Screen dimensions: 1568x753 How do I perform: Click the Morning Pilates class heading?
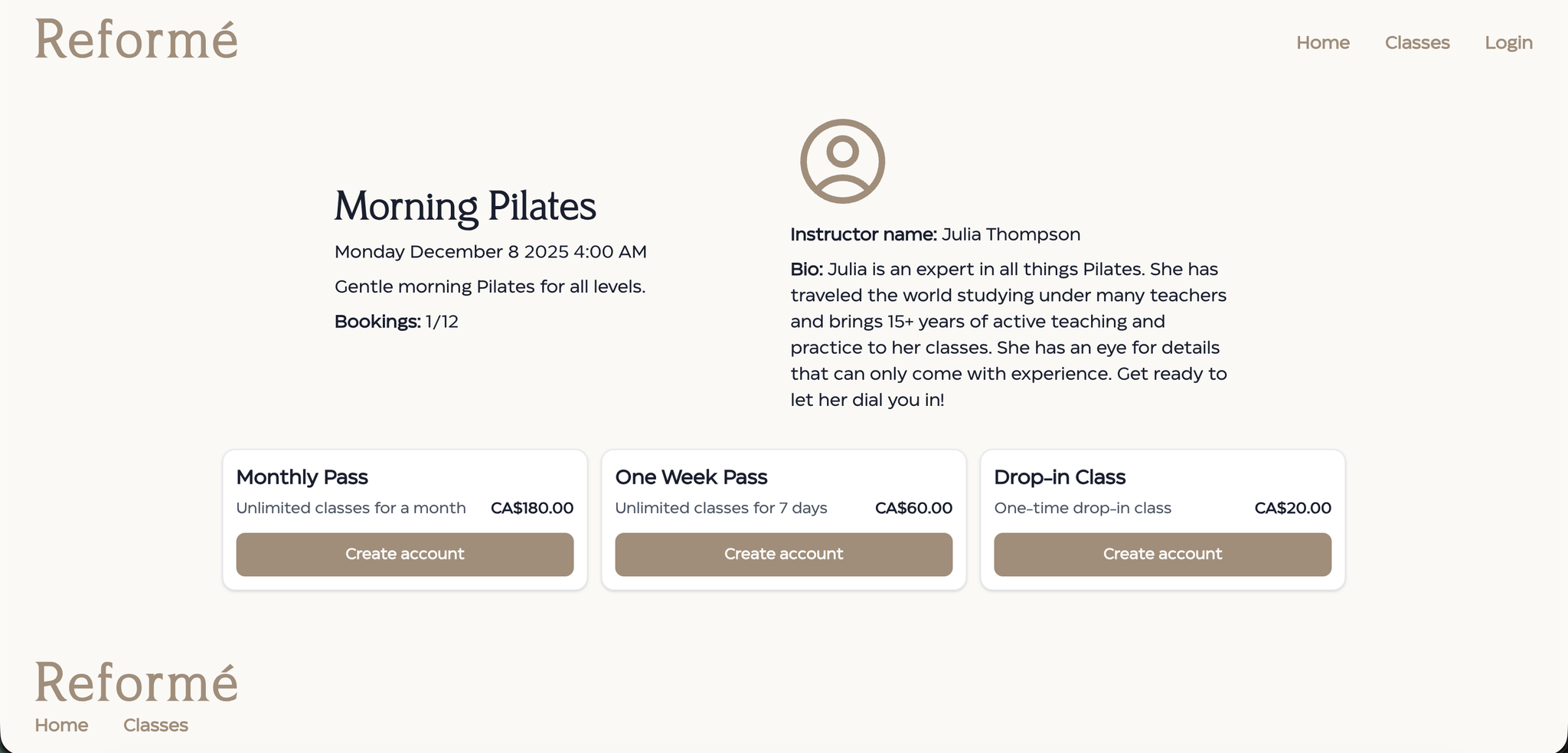tap(465, 207)
